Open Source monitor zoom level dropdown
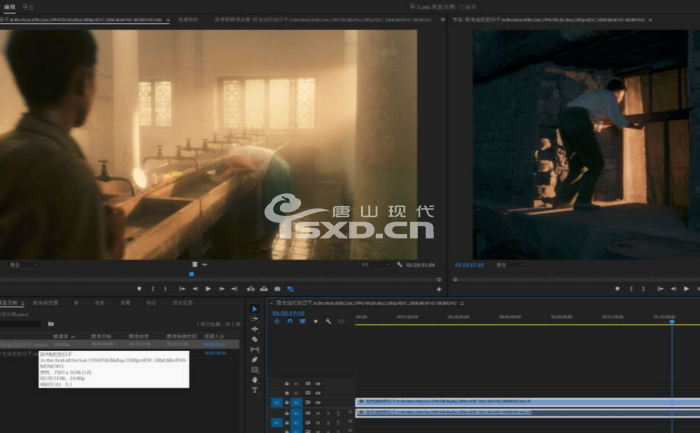Image resolution: width=700 pixels, height=433 pixels. 24,265
